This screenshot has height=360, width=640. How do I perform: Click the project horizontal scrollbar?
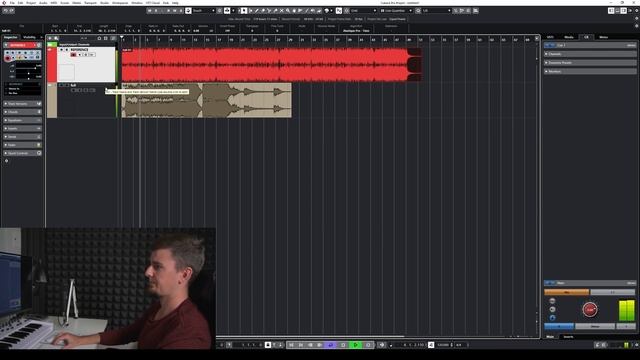[x=310, y=337]
